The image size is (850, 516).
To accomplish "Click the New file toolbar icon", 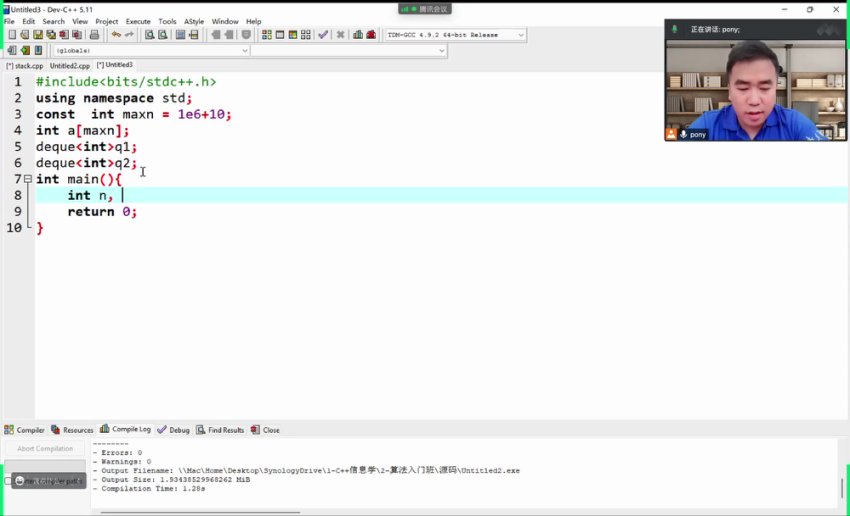I will (x=11, y=35).
